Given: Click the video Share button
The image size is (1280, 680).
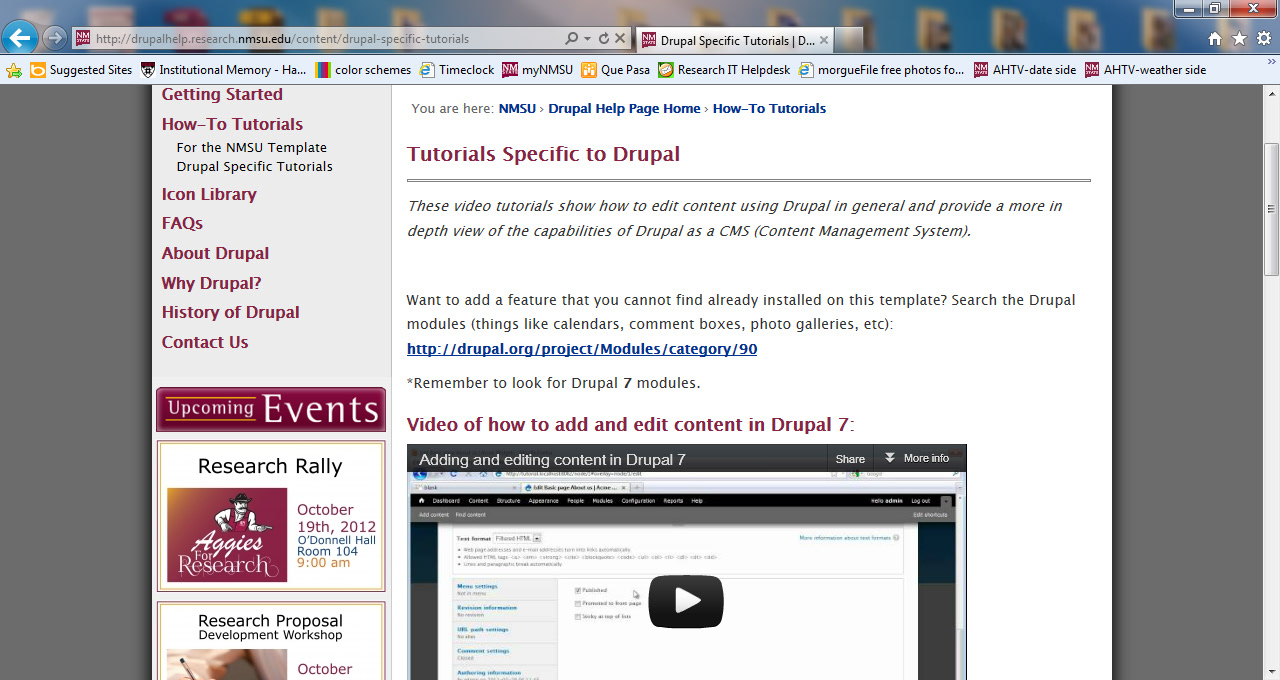Looking at the screenshot, I should [x=850, y=459].
